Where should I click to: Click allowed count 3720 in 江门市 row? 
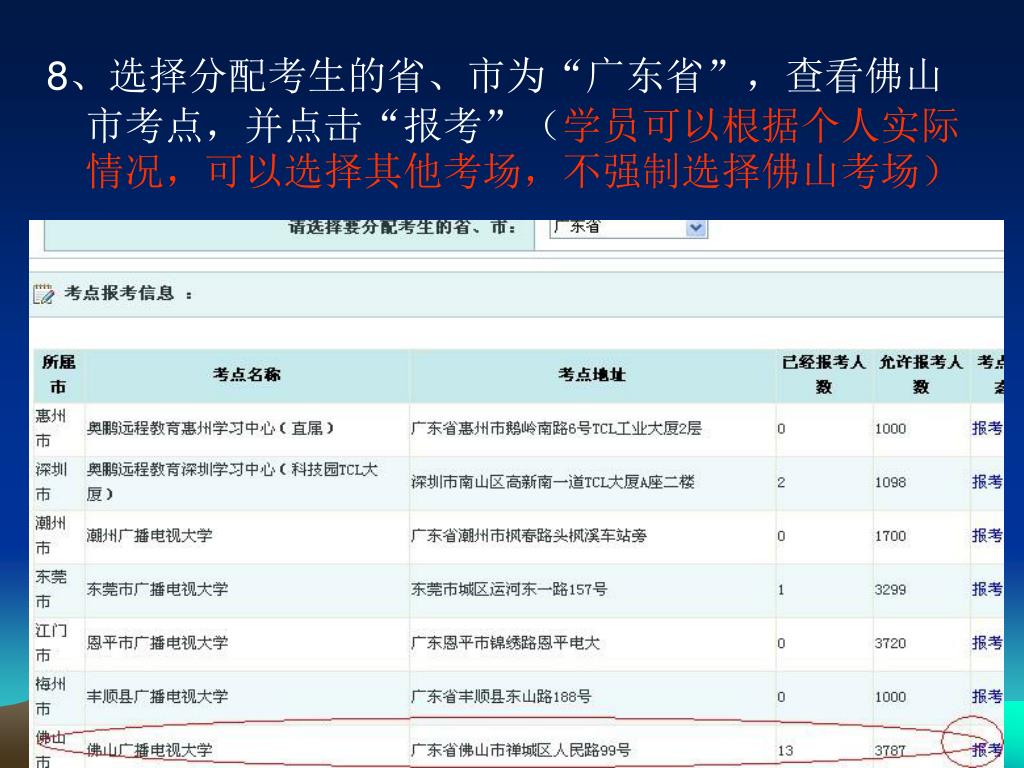click(x=891, y=643)
